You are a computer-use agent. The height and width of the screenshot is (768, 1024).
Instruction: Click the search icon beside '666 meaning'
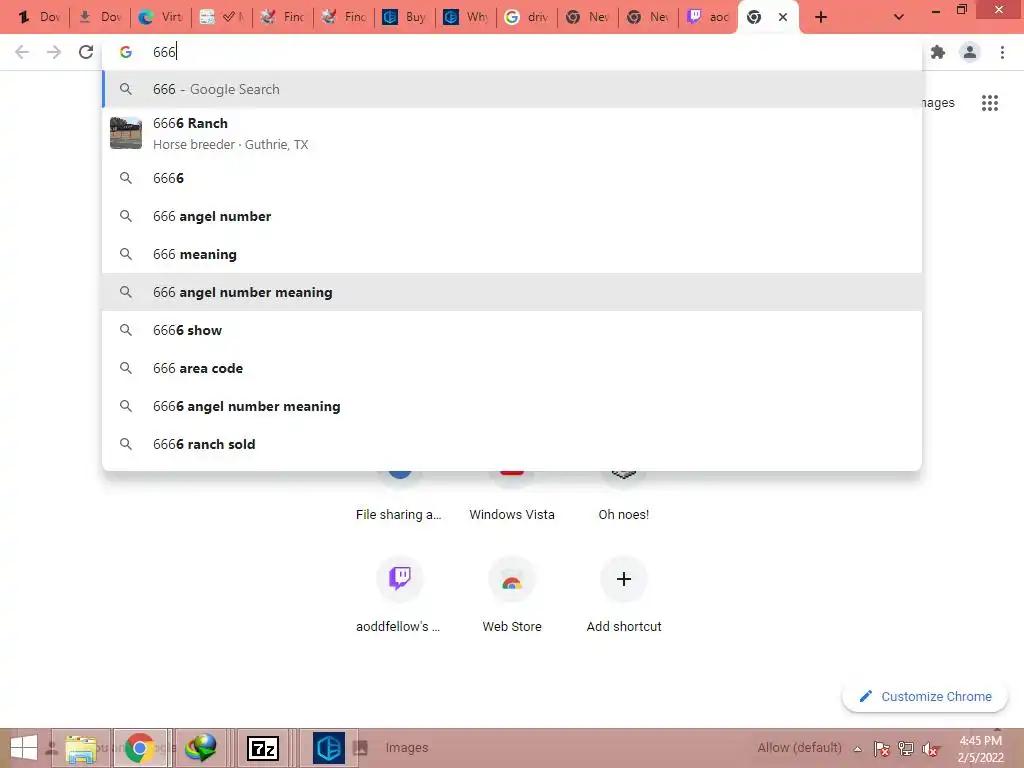[x=126, y=254]
